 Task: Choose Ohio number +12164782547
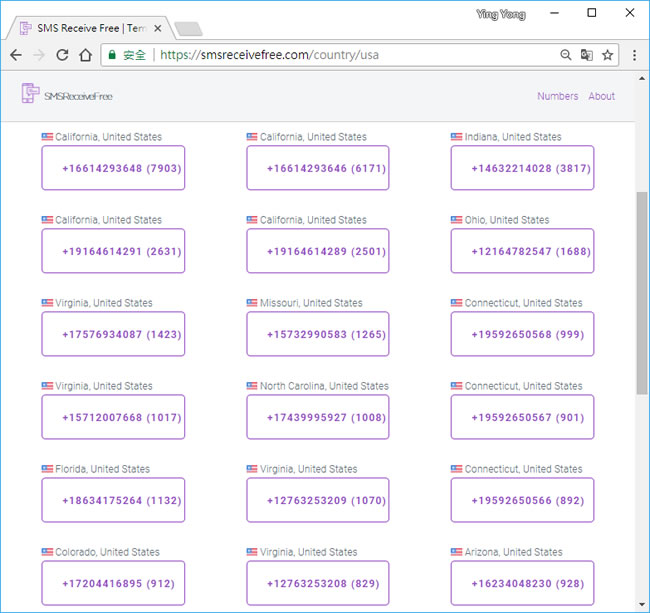click(x=522, y=251)
